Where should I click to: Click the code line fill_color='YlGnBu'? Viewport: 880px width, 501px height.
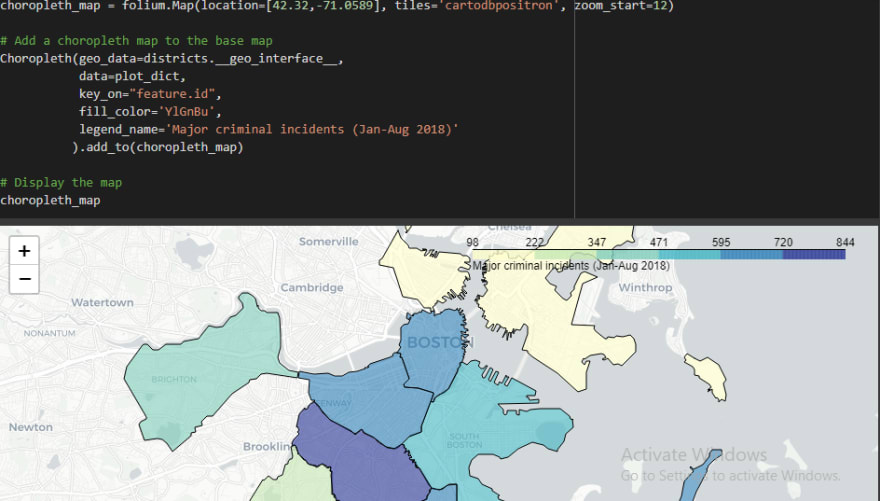coord(150,112)
